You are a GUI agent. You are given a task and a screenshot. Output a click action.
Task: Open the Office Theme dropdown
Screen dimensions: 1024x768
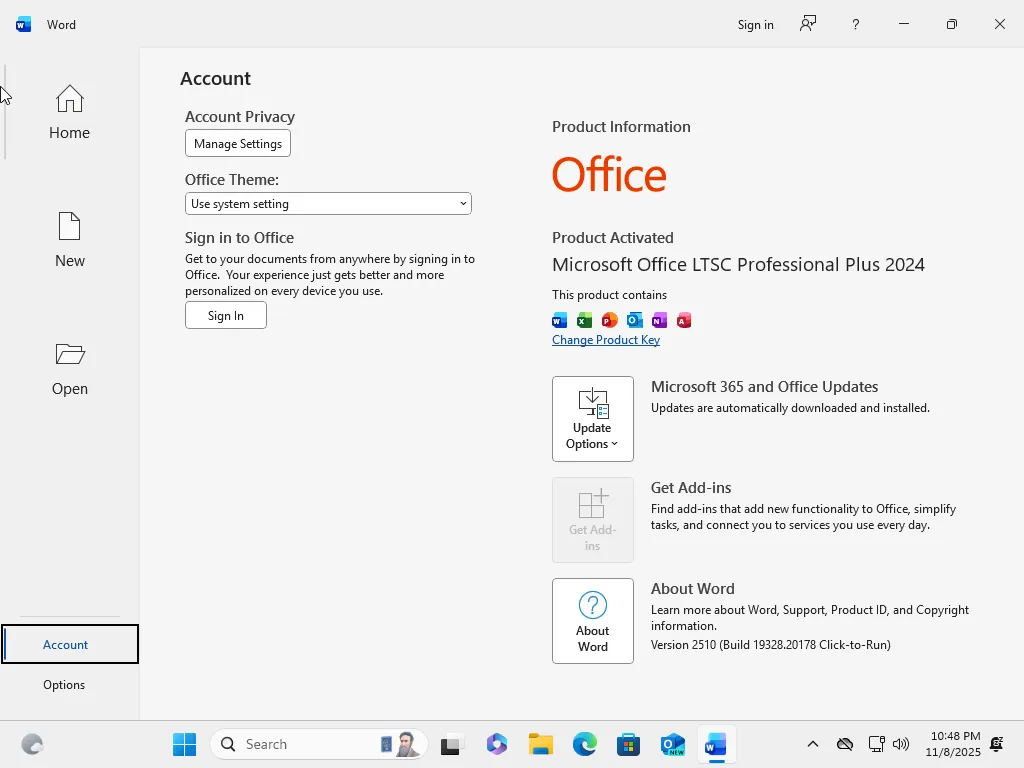(x=328, y=203)
